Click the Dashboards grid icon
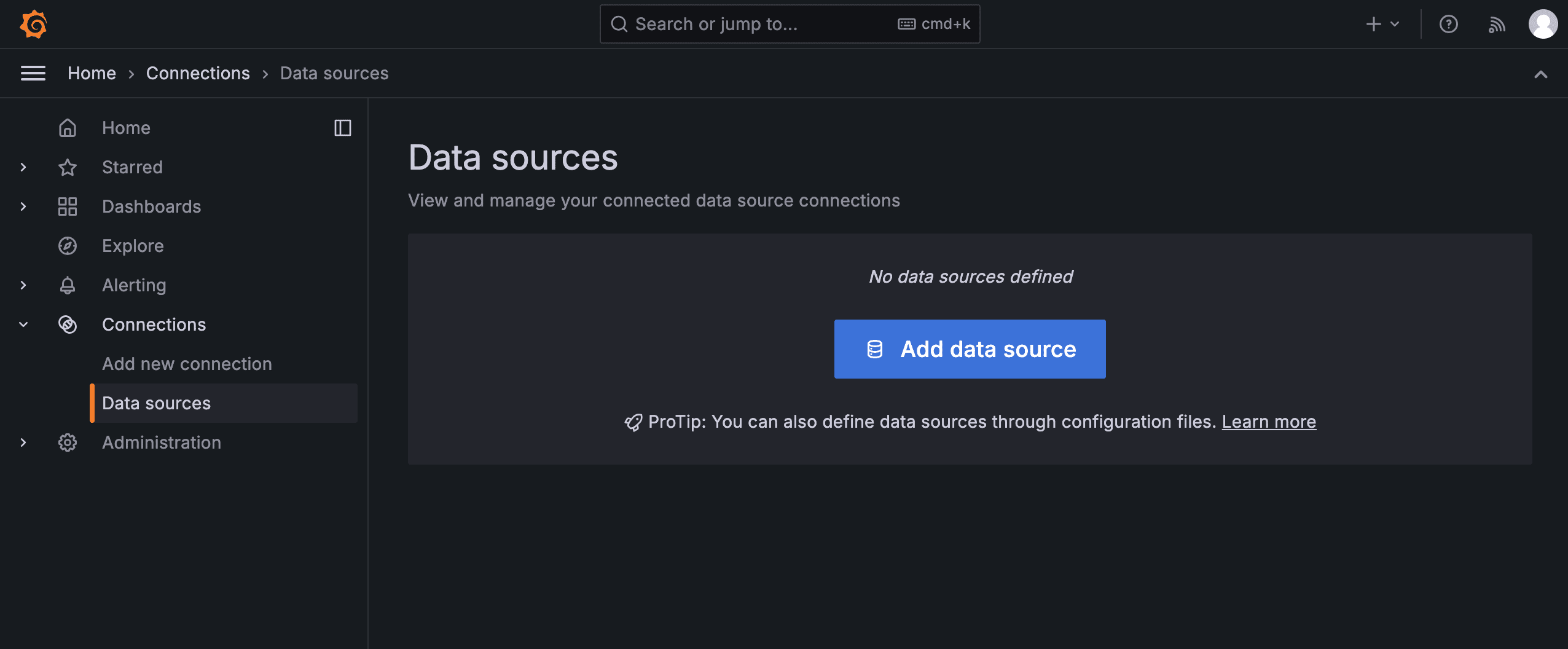This screenshot has height=649, width=1568. [x=68, y=206]
